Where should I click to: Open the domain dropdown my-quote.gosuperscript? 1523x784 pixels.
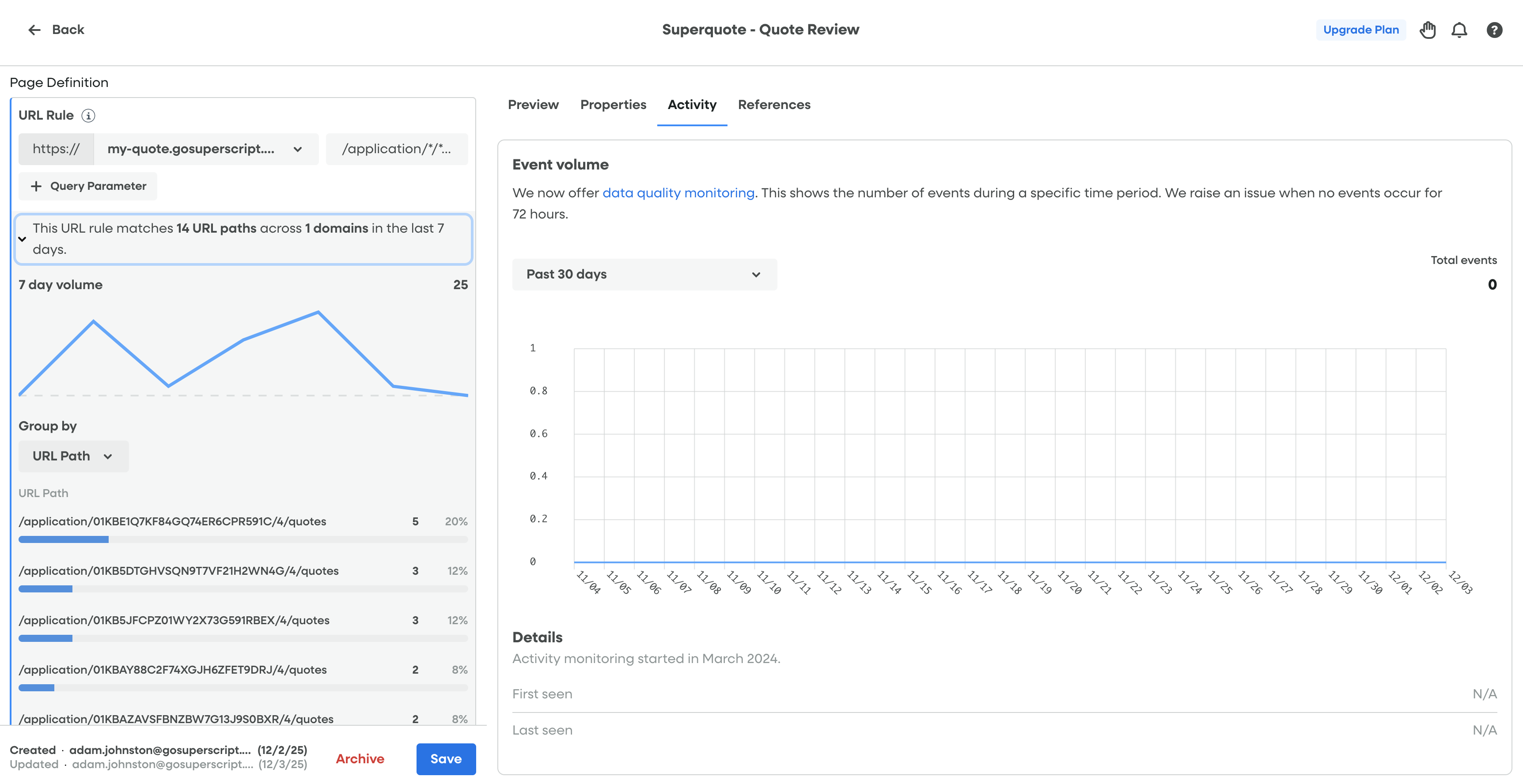pos(205,149)
